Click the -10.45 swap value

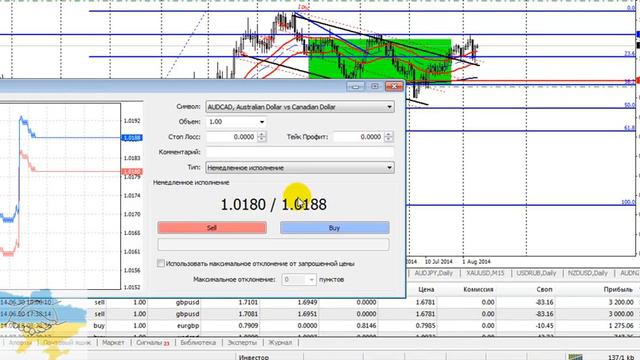pos(544,326)
